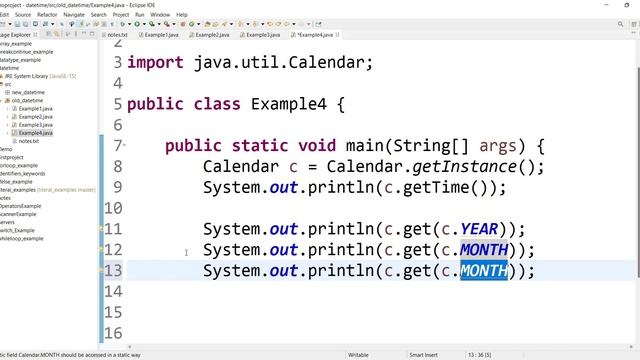The image size is (640, 360).
Task: Click the External Tools run icon
Action: 167,24
